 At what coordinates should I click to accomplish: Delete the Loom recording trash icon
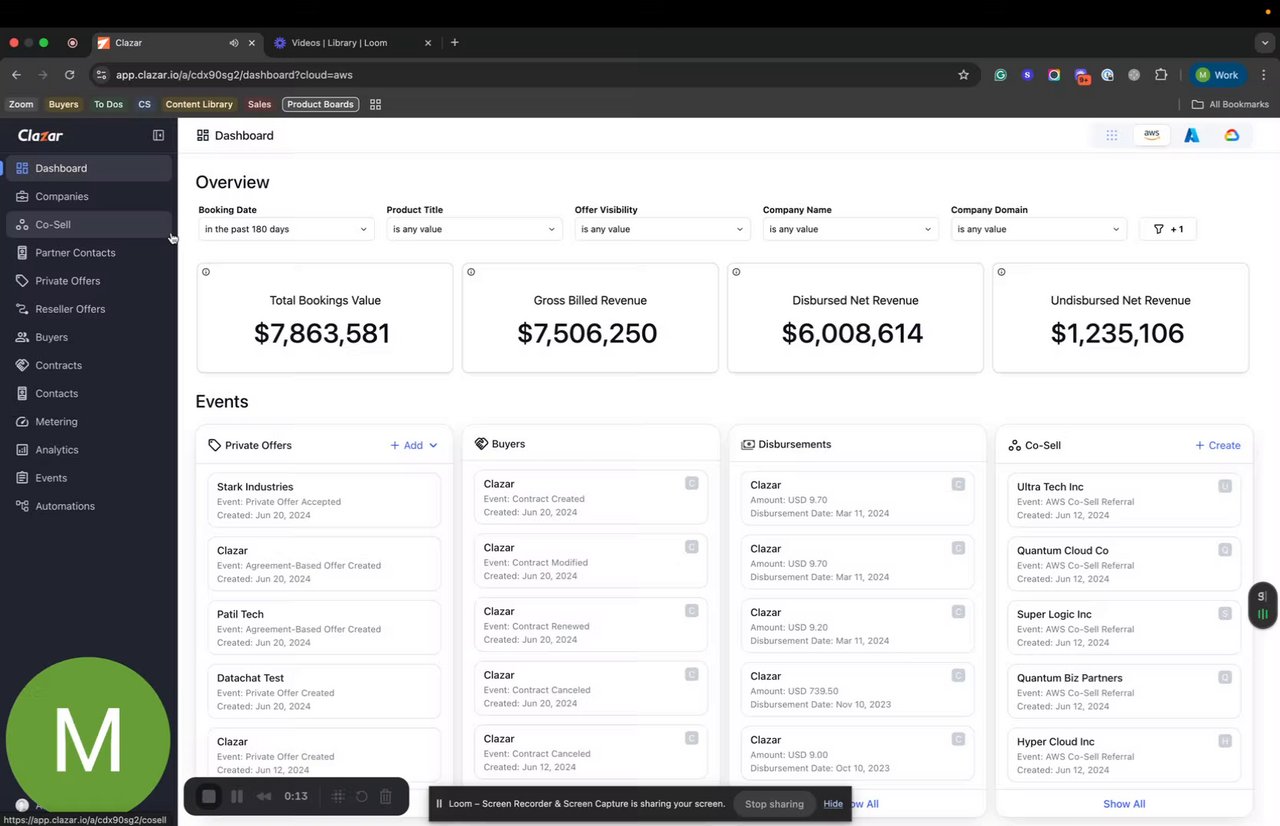386,797
